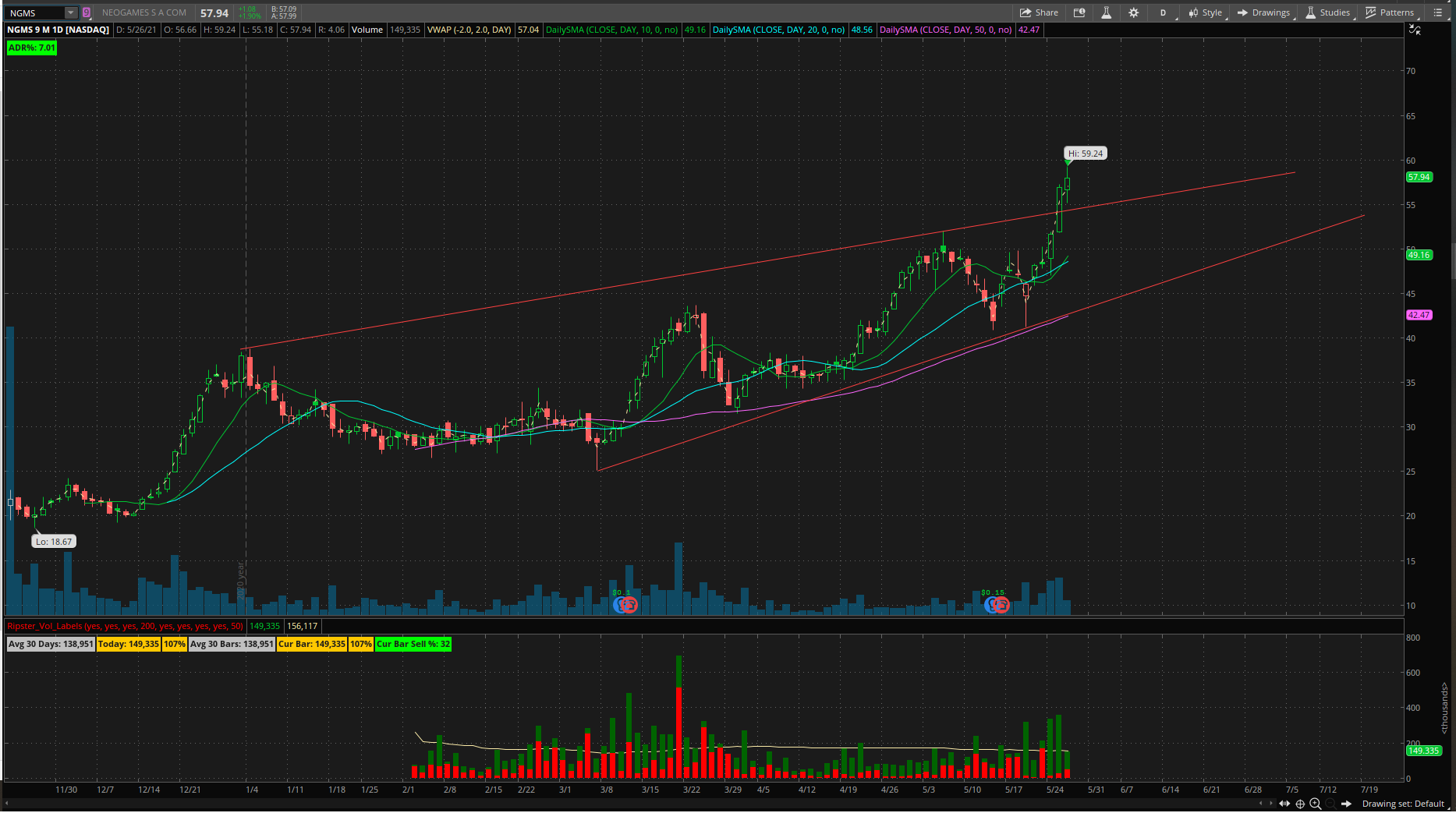Click the scroll-to-right arrow icon
The height and width of the screenshot is (820, 1456).
click(x=1346, y=804)
